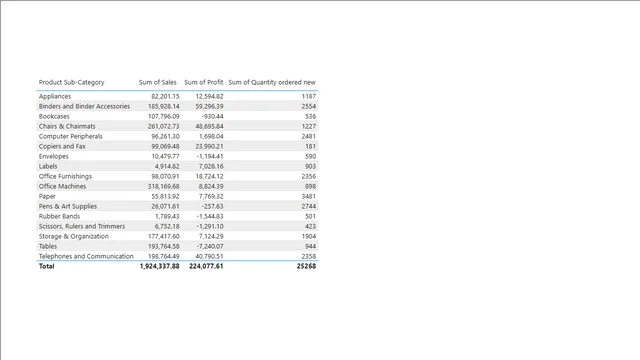Select the Envelopes row label
Screen dimensions: 640x360
(x=53, y=156)
